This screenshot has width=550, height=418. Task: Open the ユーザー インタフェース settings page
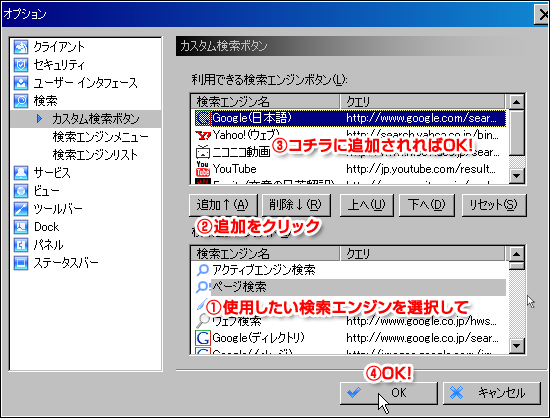85,83
